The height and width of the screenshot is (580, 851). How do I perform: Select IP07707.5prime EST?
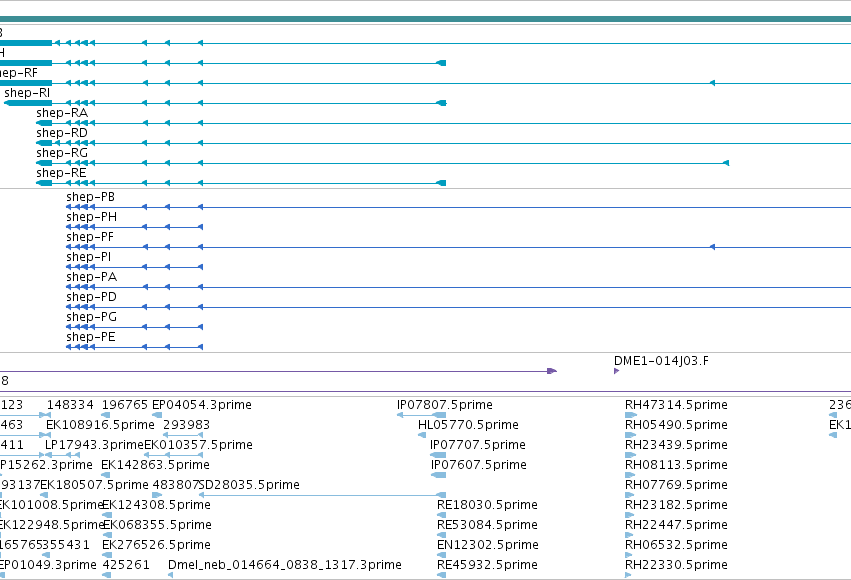478,445
